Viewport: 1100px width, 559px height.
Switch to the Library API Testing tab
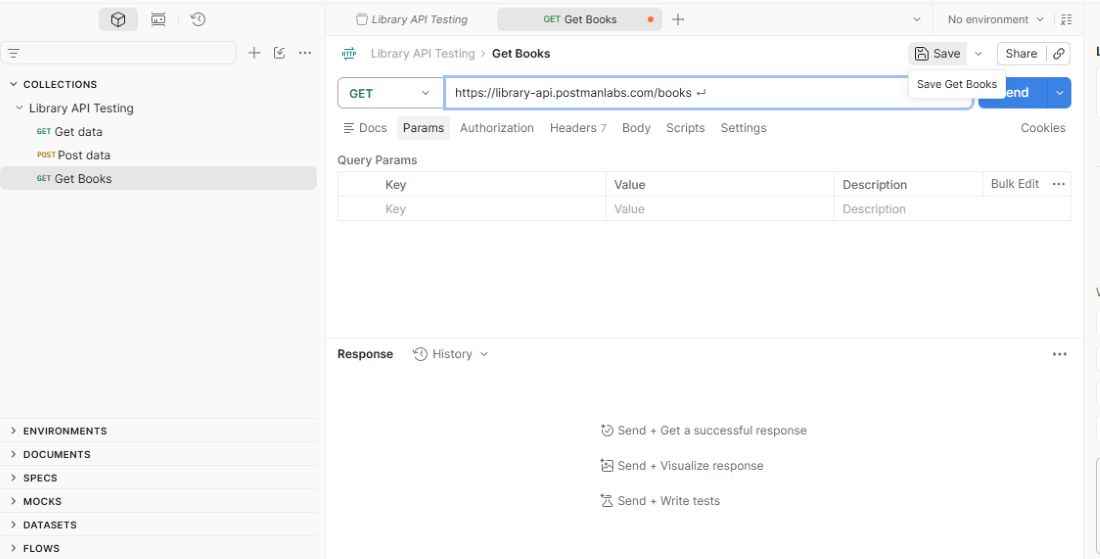click(412, 20)
